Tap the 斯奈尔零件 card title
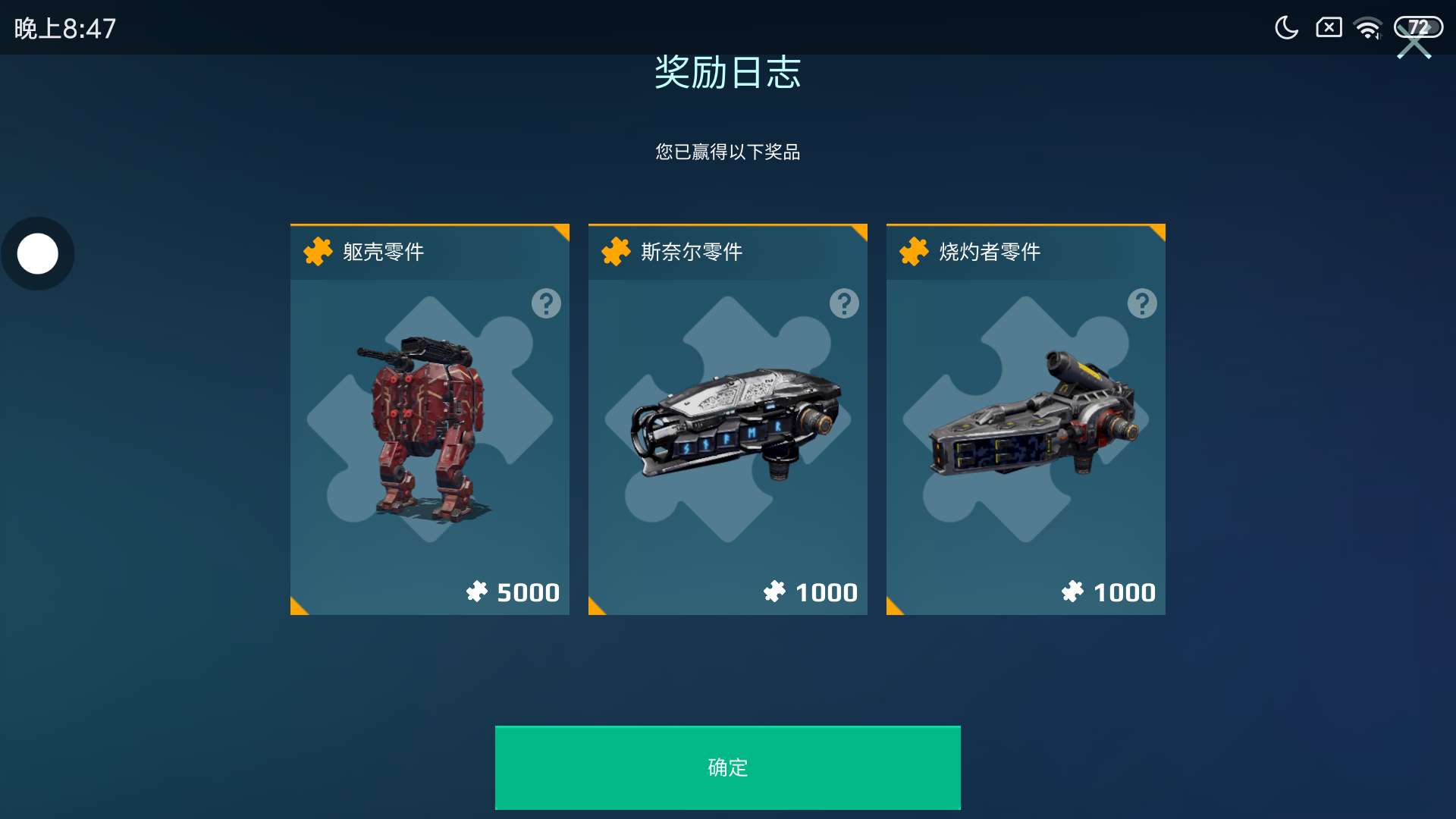 click(x=692, y=252)
